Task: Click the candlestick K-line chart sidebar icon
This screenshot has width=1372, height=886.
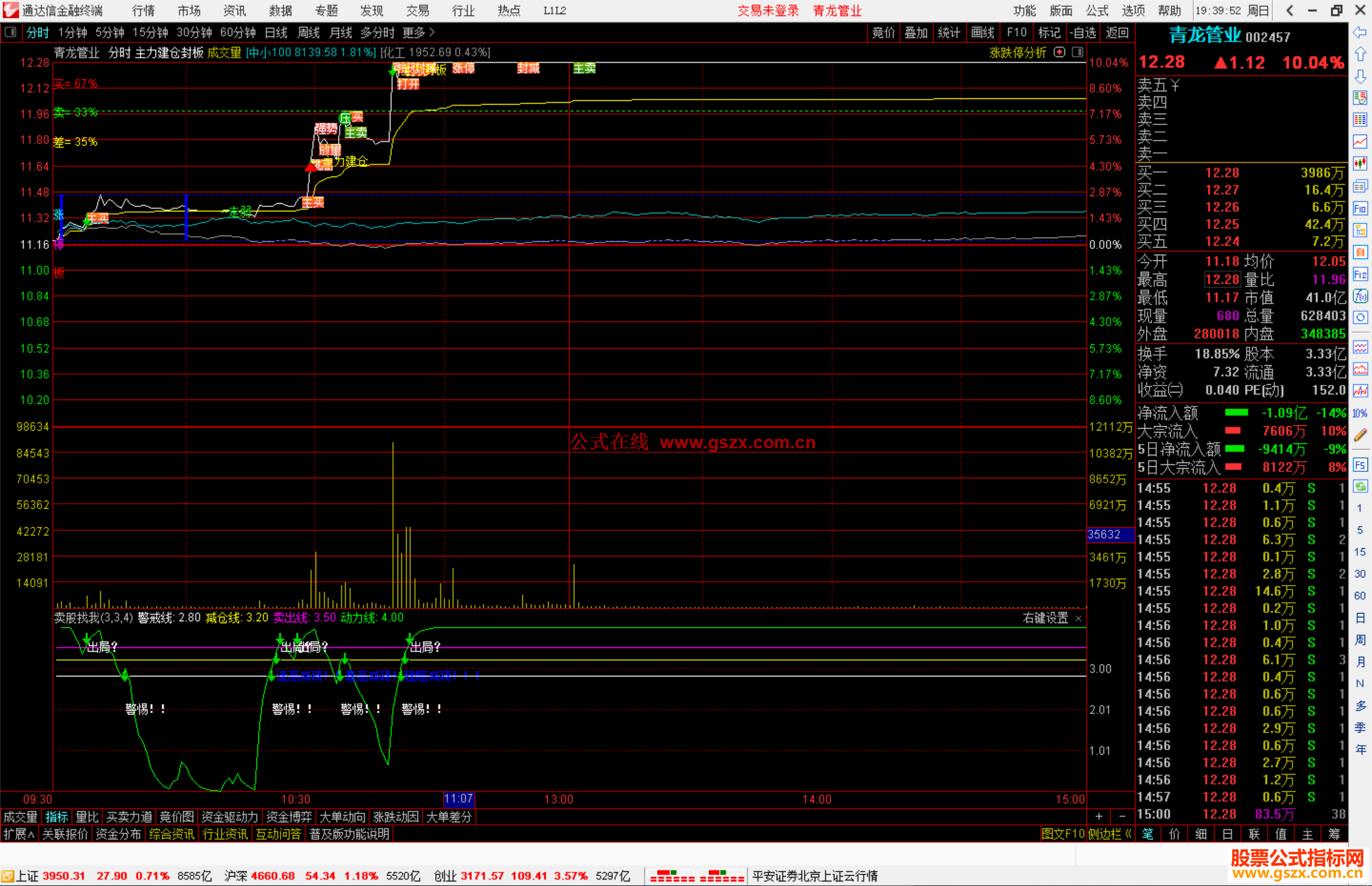Action: [1360, 163]
